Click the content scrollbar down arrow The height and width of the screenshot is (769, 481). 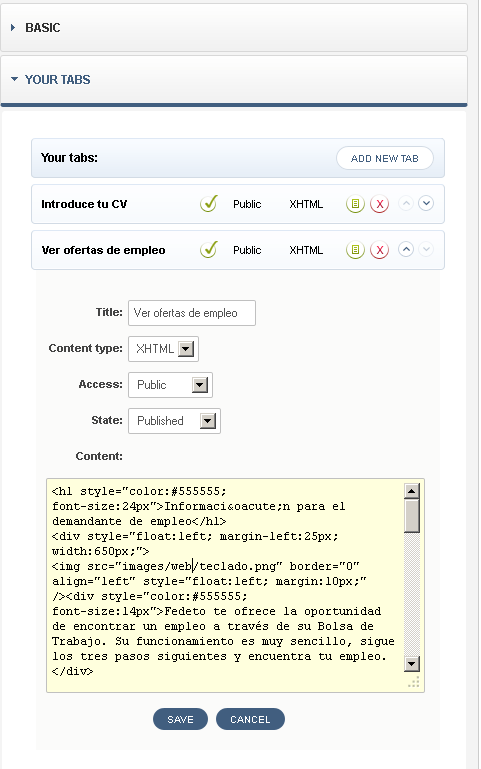point(411,664)
